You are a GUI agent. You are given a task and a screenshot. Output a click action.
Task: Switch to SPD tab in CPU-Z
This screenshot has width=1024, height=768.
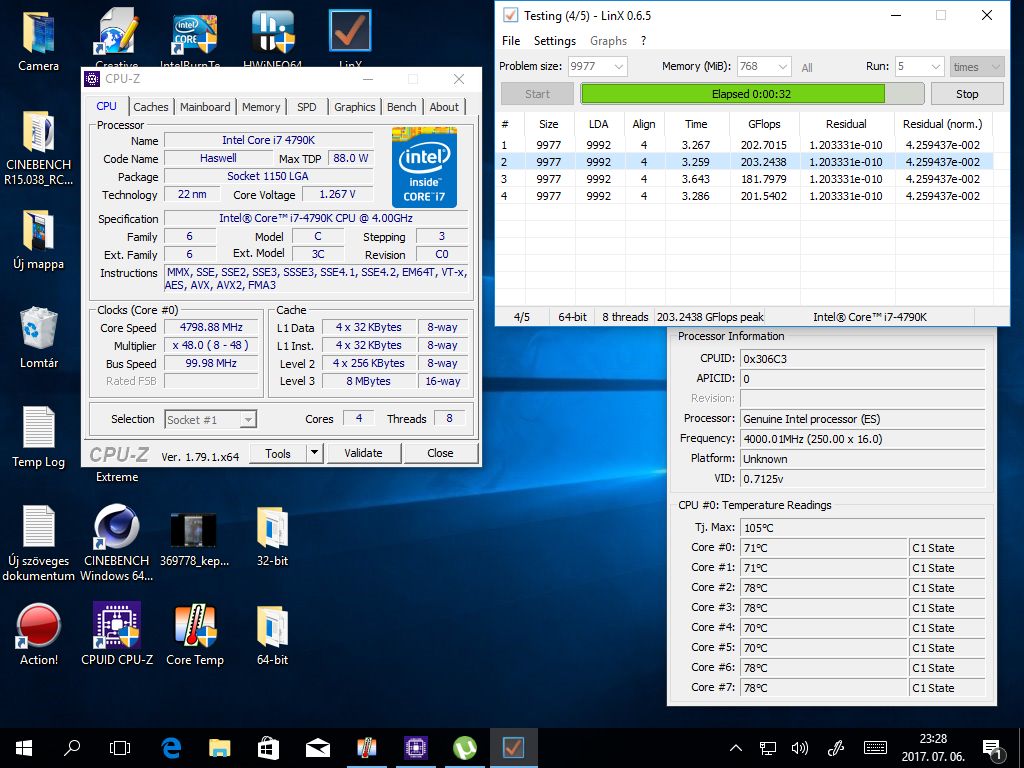(306, 107)
